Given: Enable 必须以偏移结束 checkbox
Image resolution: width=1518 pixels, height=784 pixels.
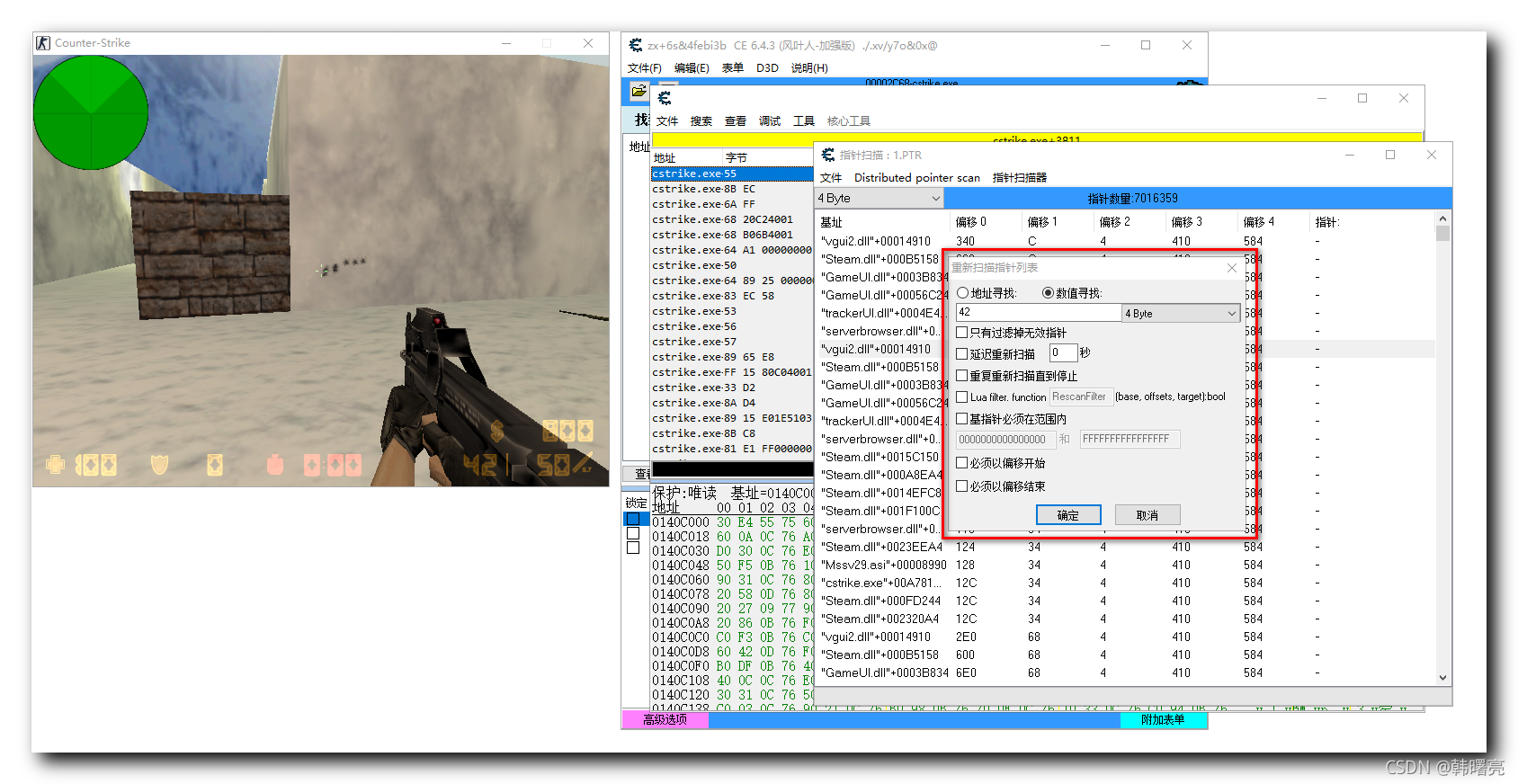Looking at the screenshot, I should (962, 486).
